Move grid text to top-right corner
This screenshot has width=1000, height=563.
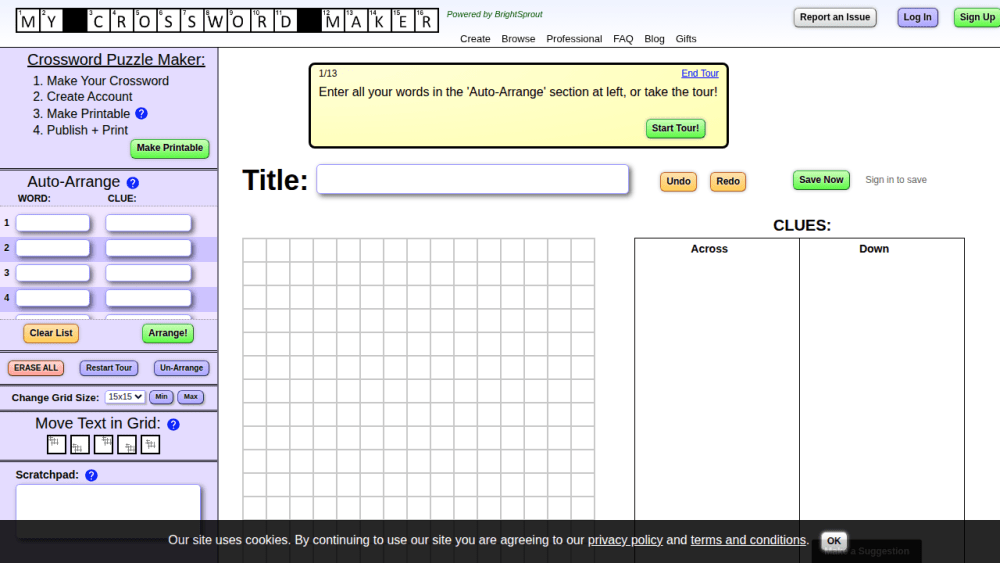coord(103,444)
